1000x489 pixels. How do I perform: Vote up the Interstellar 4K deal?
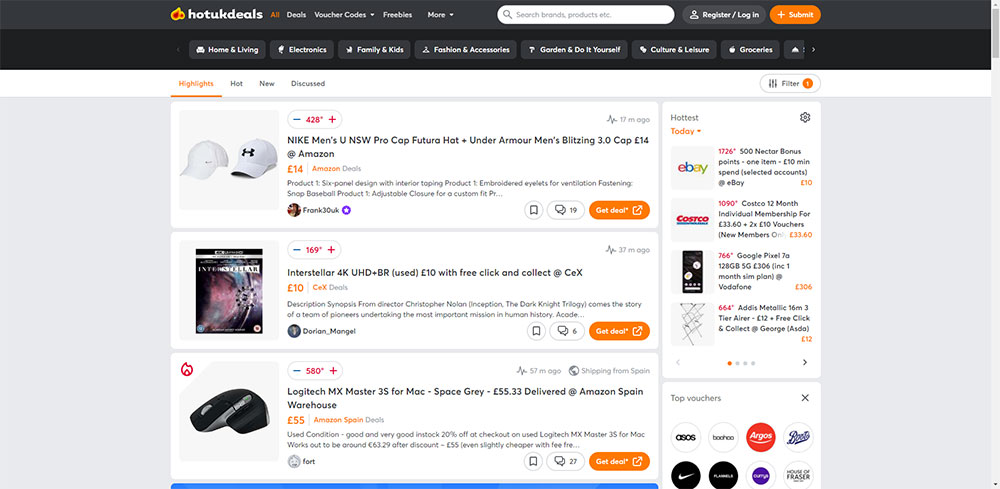(332, 250)
